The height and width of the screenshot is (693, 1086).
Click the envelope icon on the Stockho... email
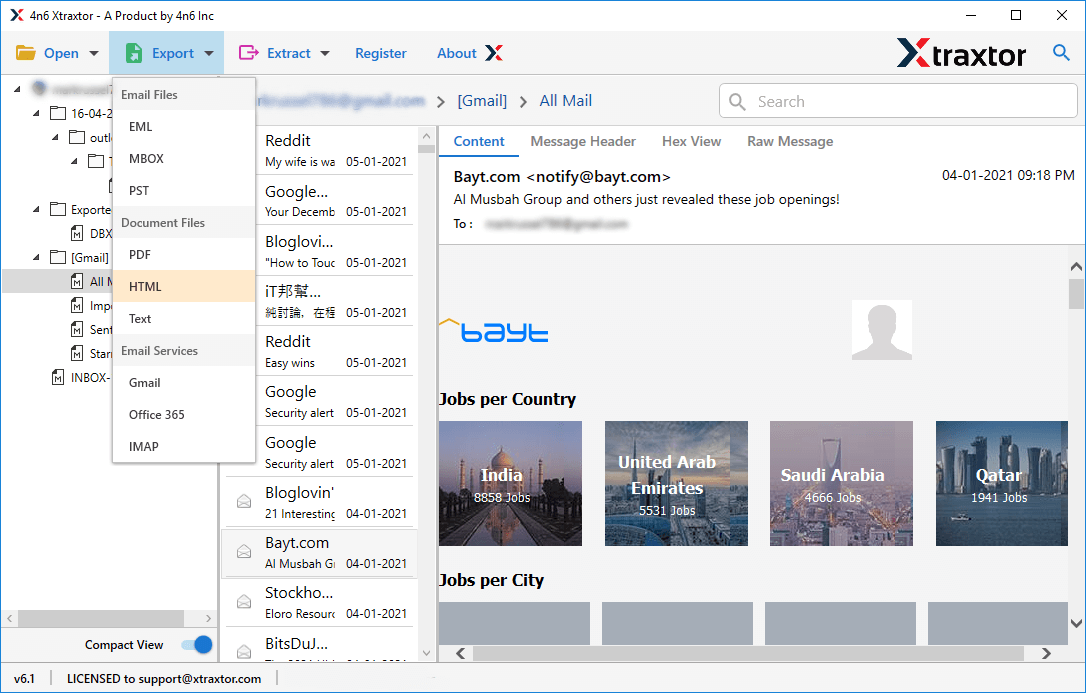[x=244, y=602]
